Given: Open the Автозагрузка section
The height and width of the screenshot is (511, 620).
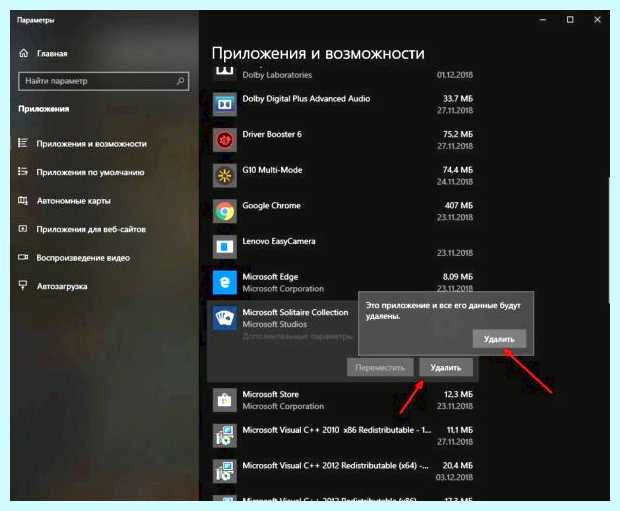Looking at the screenshot, I should click(62, 286).
